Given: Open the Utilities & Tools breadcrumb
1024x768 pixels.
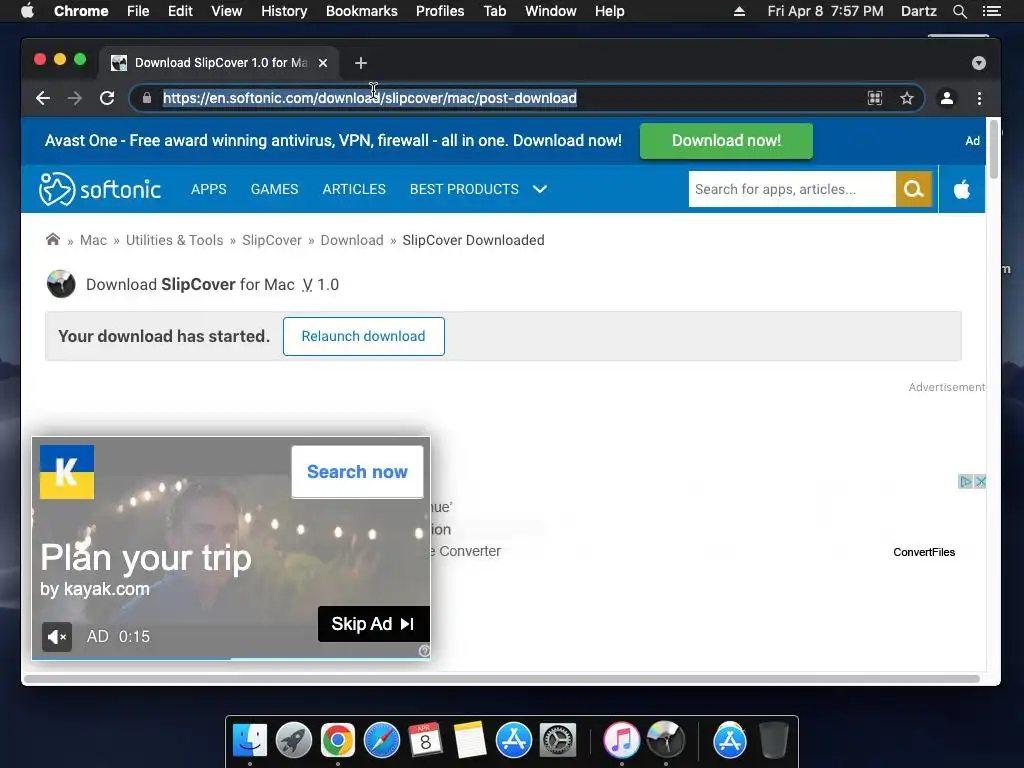Looking at the screenshot, I should click(x=174, y=240).
